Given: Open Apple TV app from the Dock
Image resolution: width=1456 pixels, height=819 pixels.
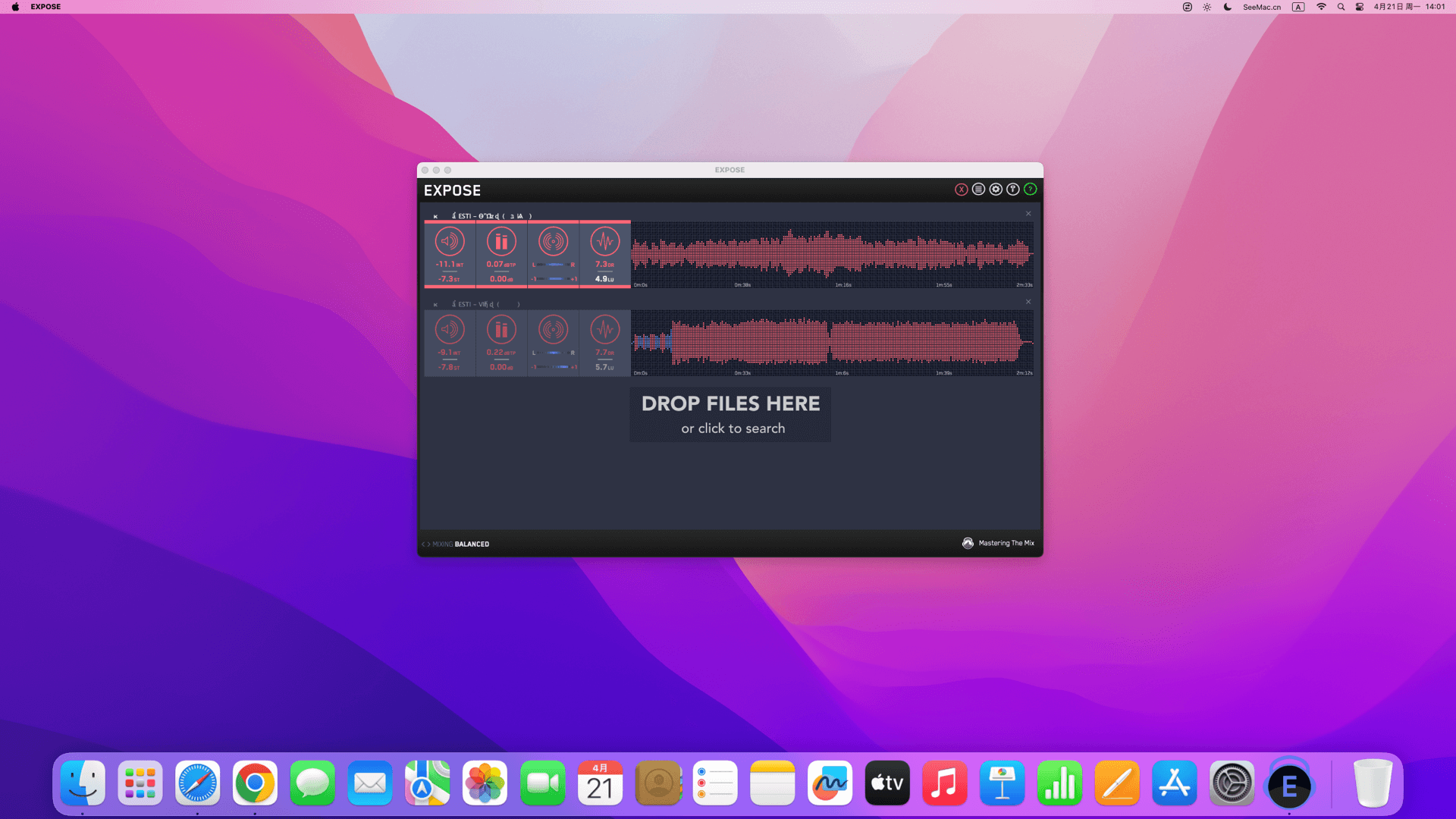Looking at the screenshot, I should pos(887,783).
